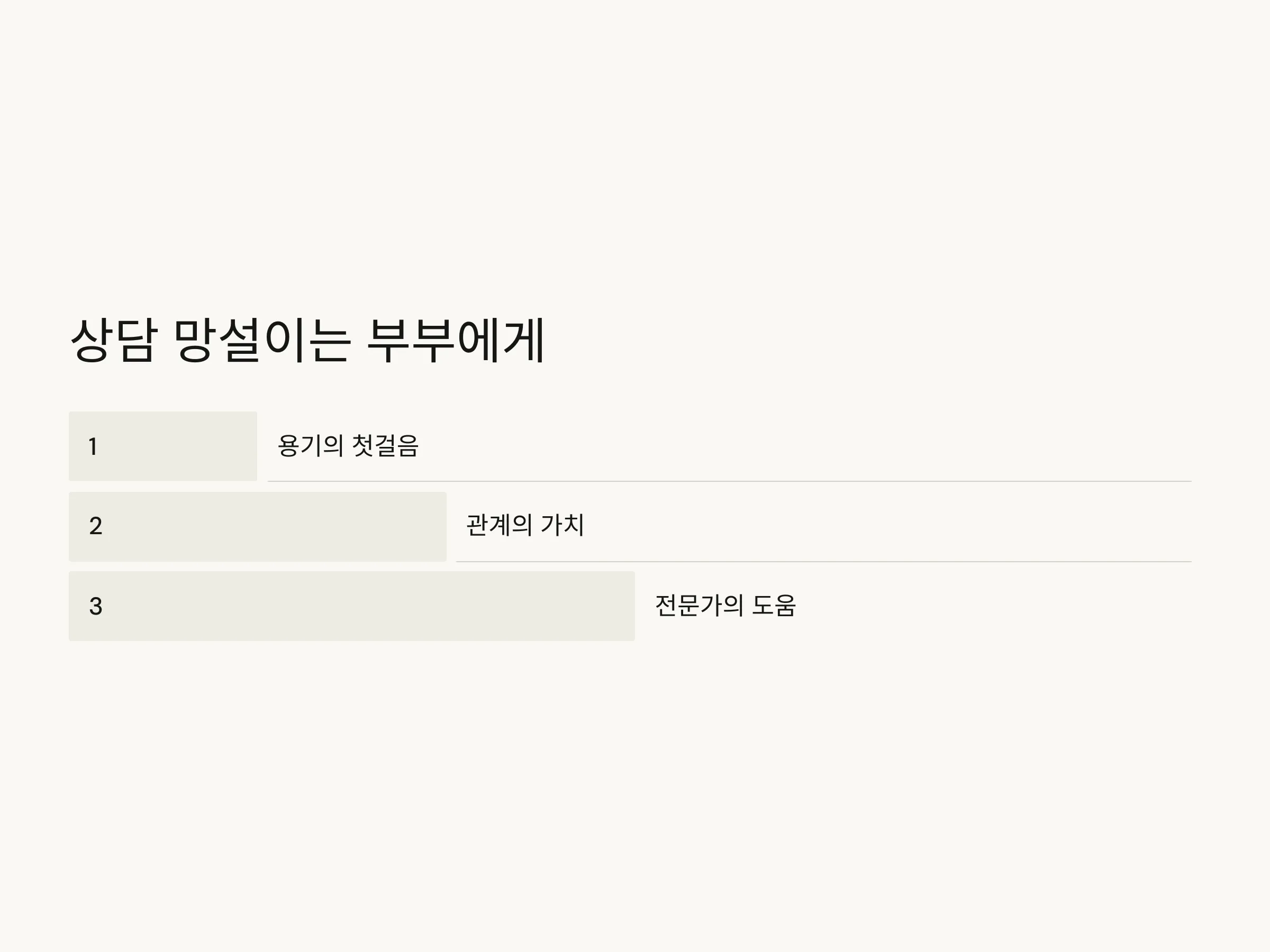Image resolution: width=1270 pixels, height=952 pixels.
Task: Click the slide title 상담 망설이는 부부에게
Action: 307,340
